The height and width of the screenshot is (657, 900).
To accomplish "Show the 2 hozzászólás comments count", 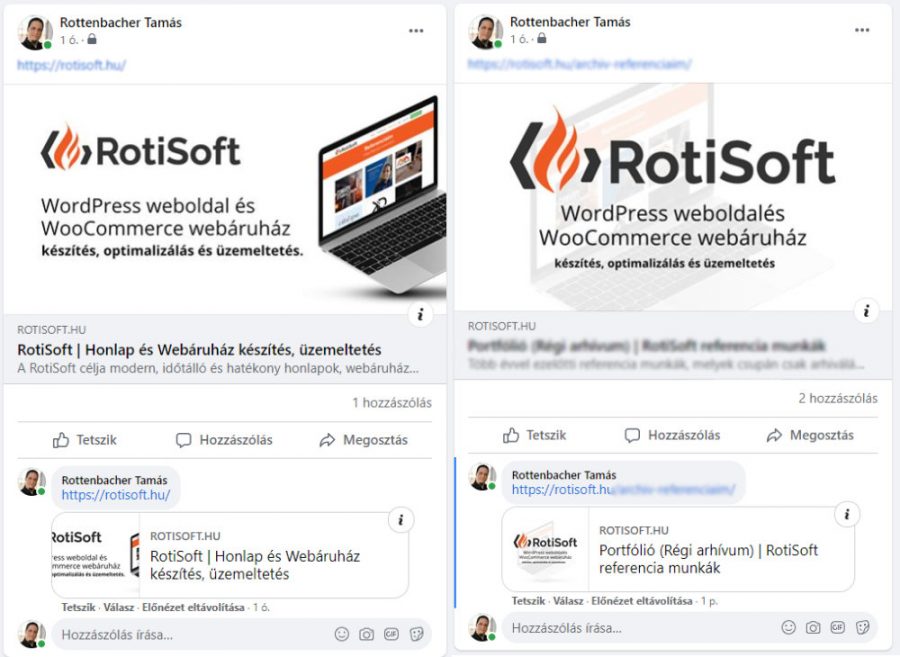I will click(837, 398).
